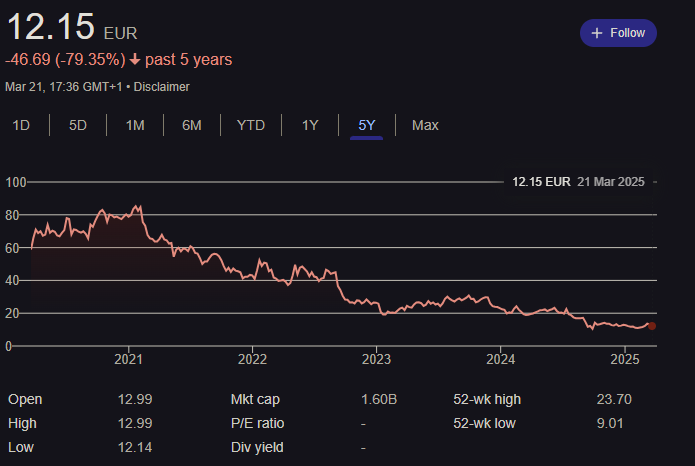Click the 'past 5 years' text
Image resolution: width=695 pixels, height=466 pixels.
coord(188,59)
